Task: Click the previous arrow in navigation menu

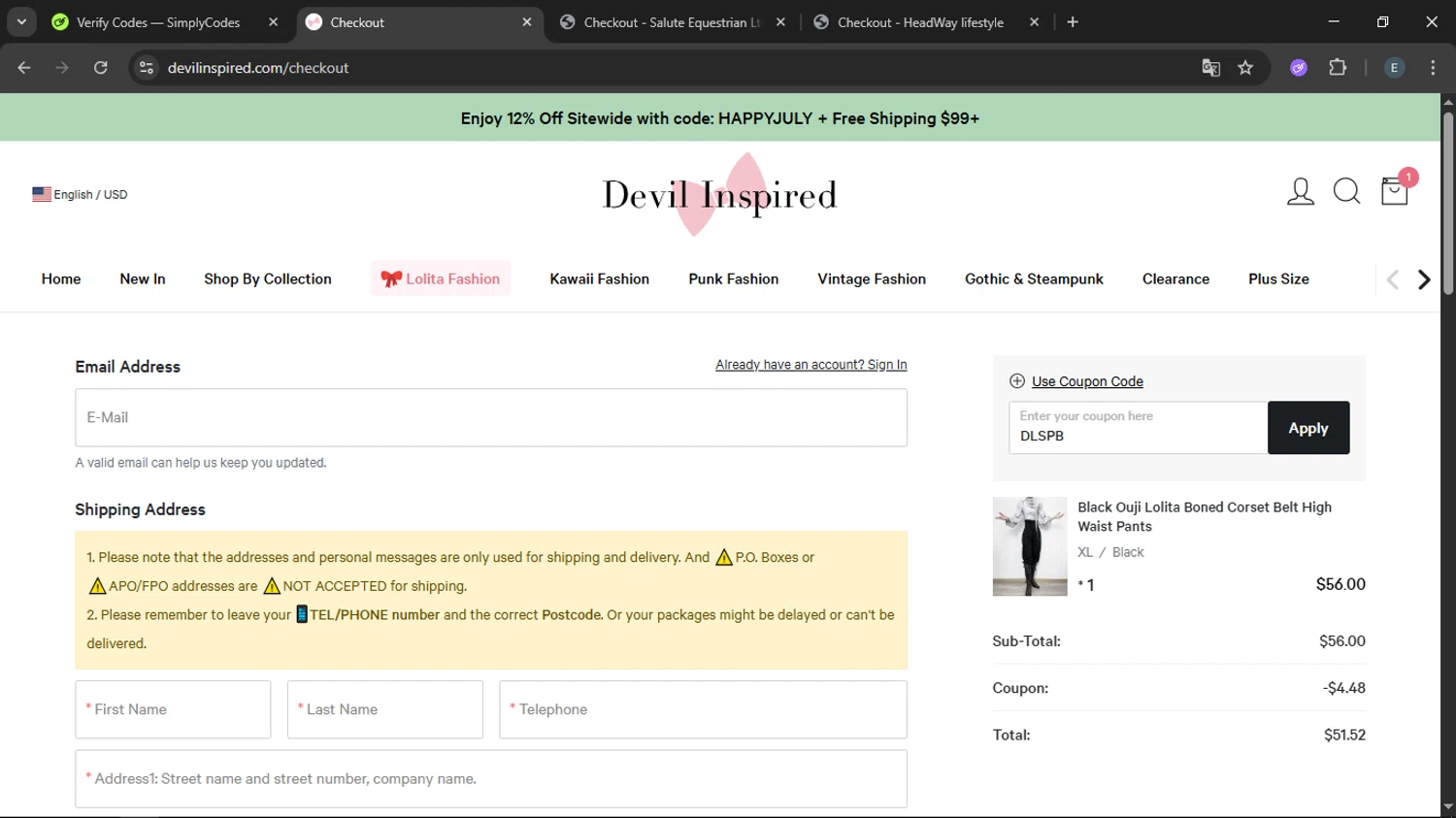Action: (x=1393, y=279)
